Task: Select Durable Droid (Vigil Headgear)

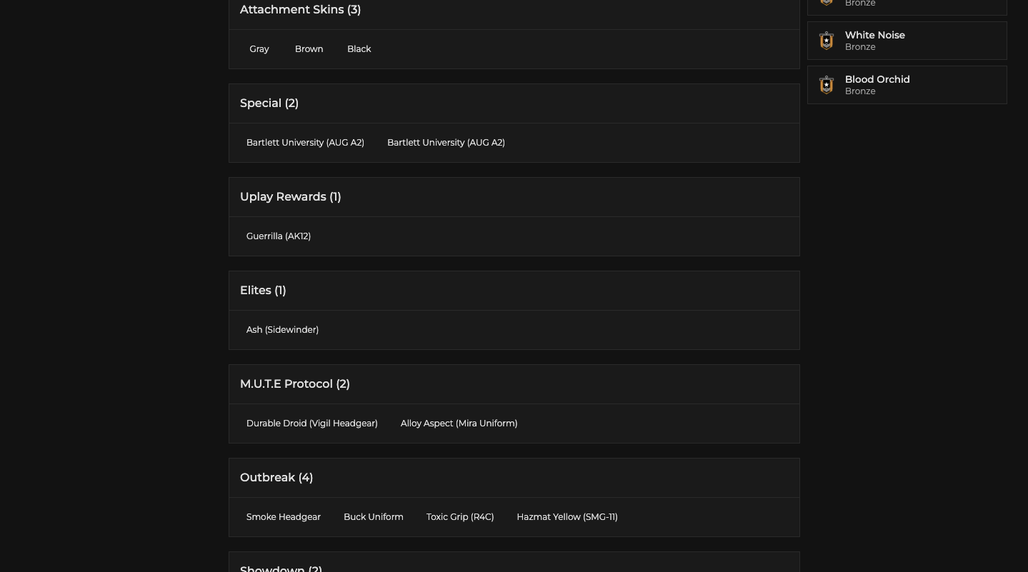Action: (311, 424)
